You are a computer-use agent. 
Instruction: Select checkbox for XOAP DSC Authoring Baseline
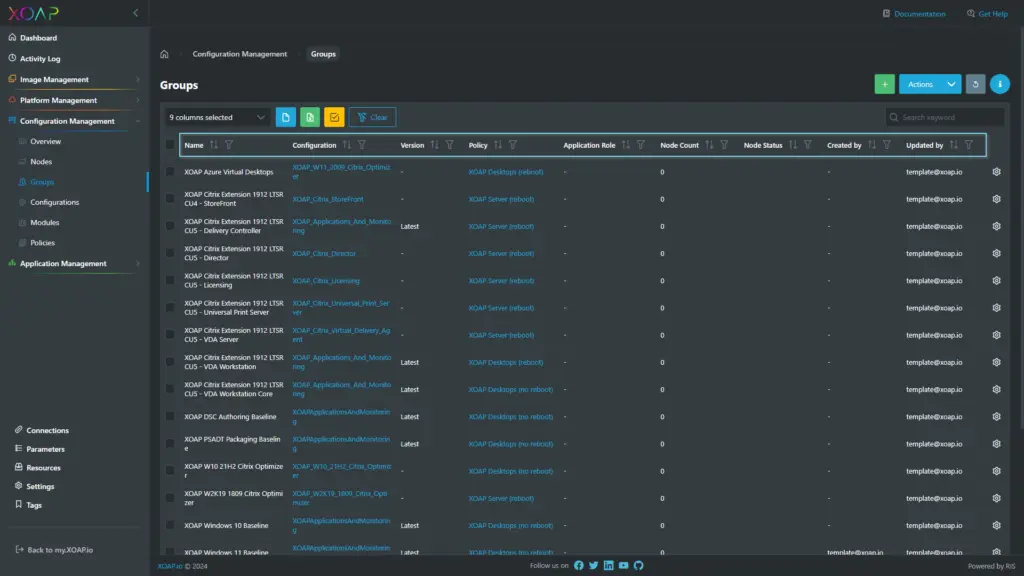(170, 417)
